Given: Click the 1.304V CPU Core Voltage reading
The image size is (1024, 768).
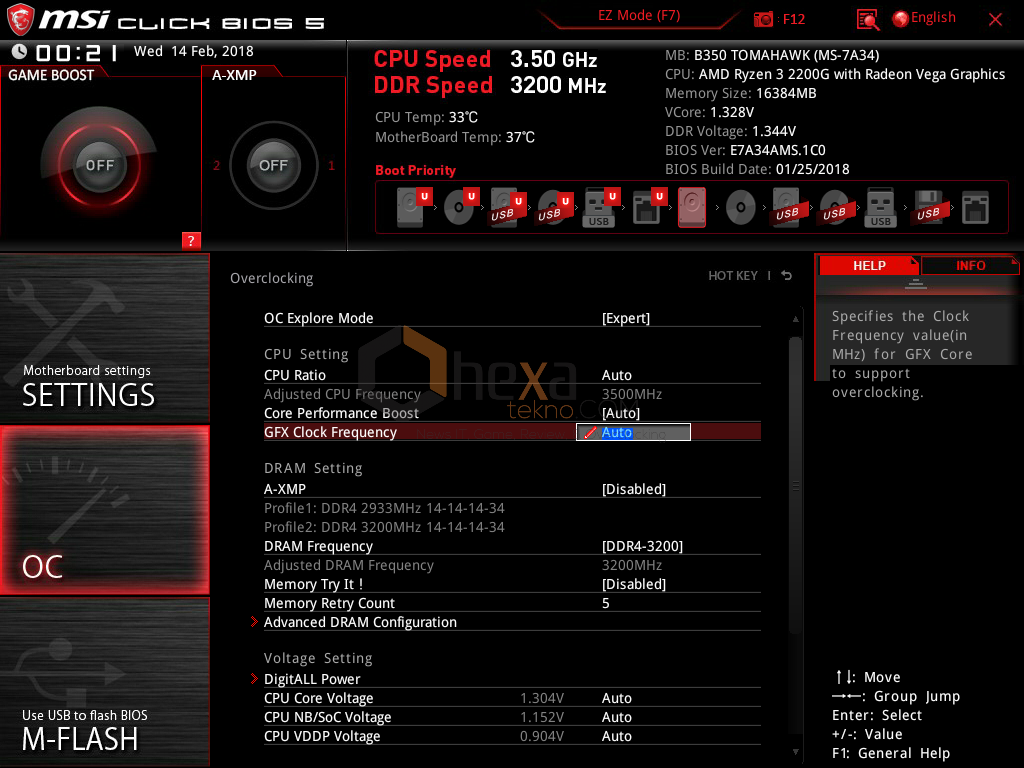Looking at the screenshot, I should [542, 698].
